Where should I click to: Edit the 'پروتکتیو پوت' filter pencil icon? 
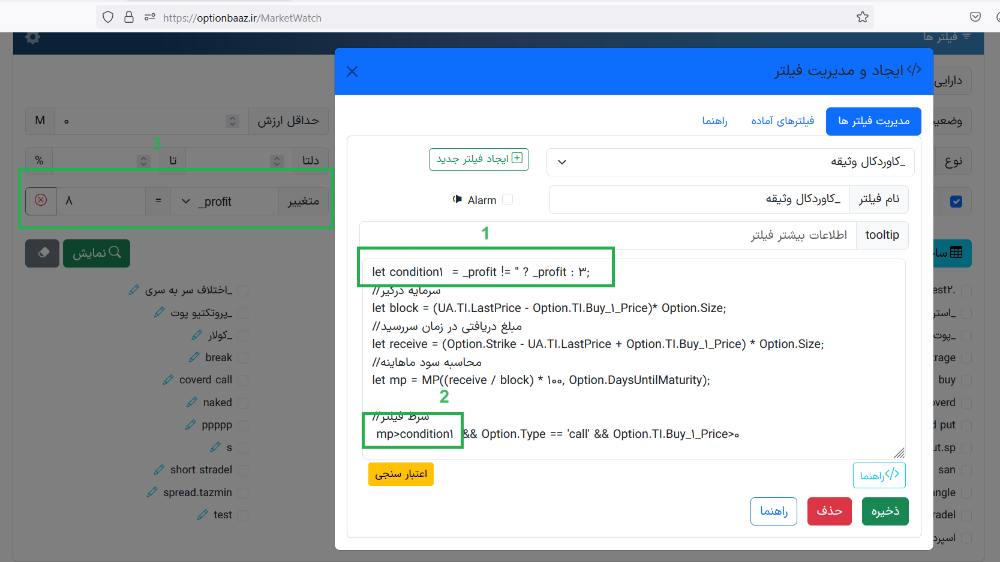coord(159,313)
